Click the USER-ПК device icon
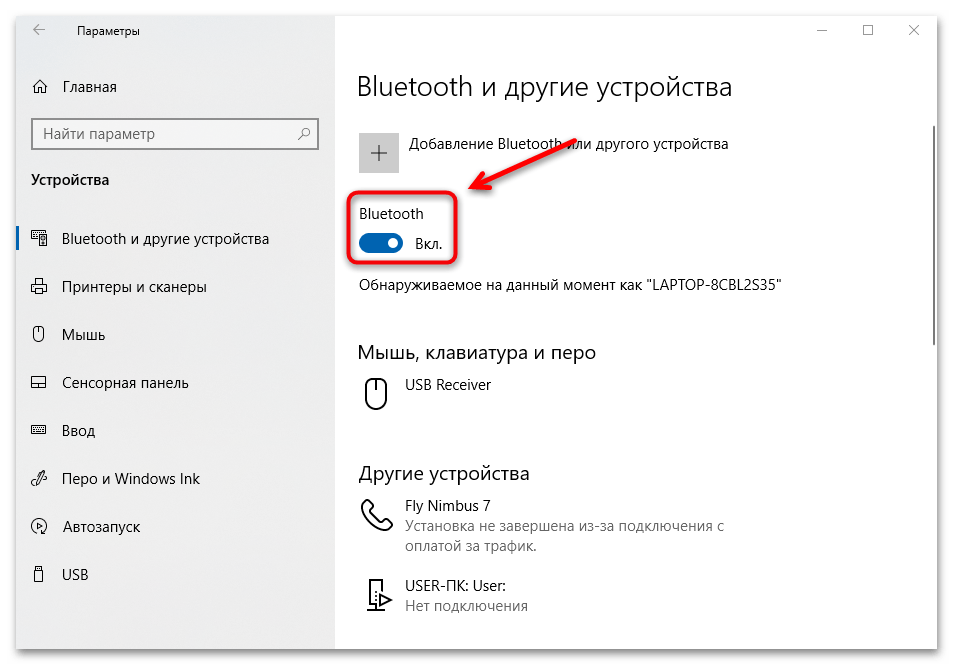This screenshot has height=665, width=953. pos(378,594)
